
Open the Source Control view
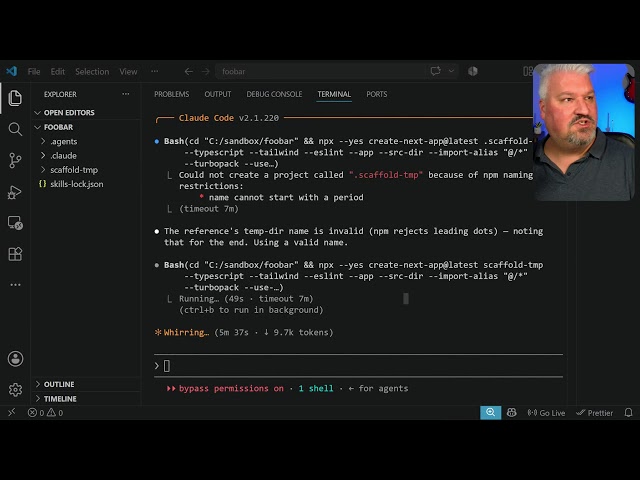15,160
